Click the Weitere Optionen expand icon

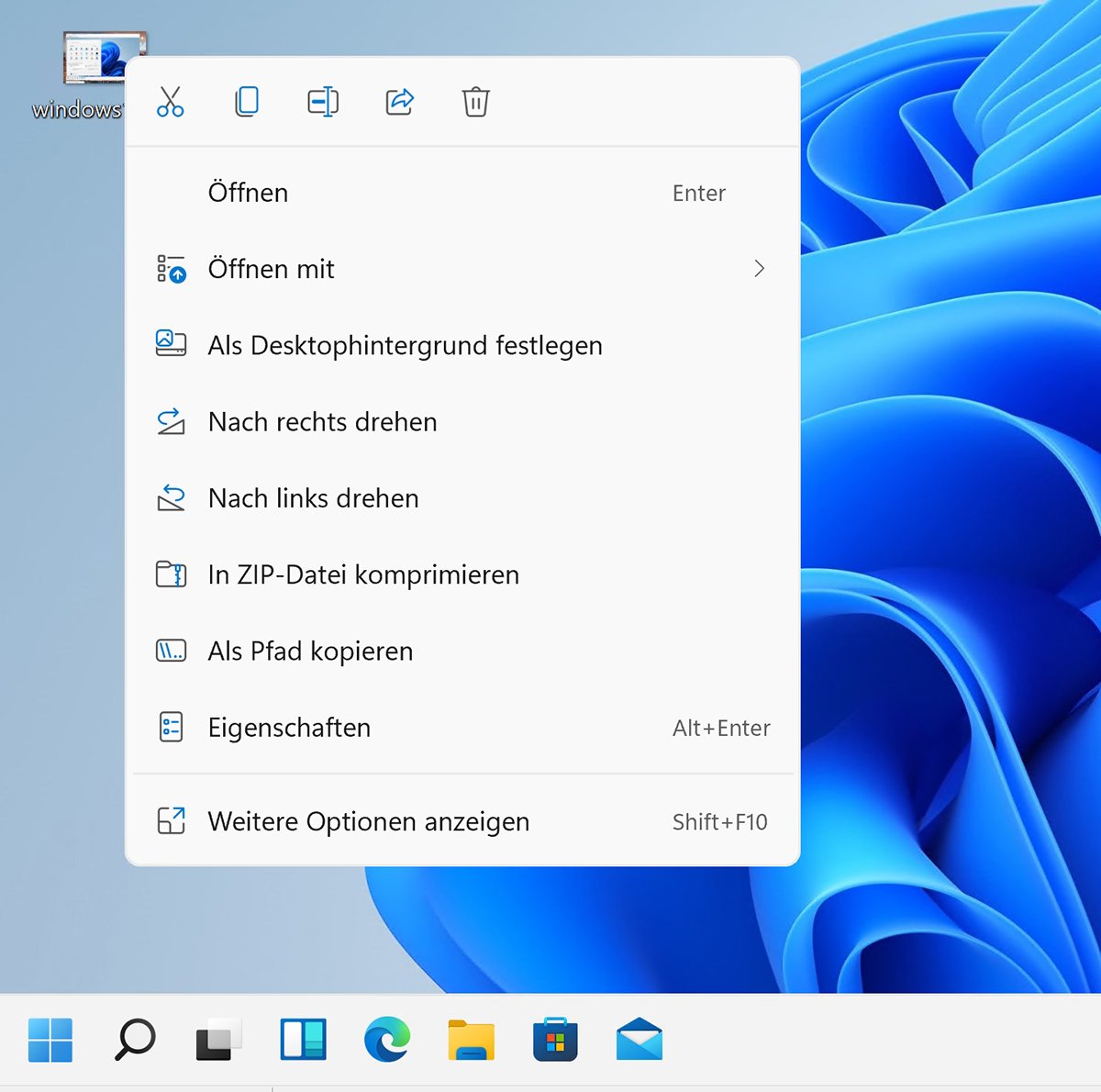click(x=171, y=820)
